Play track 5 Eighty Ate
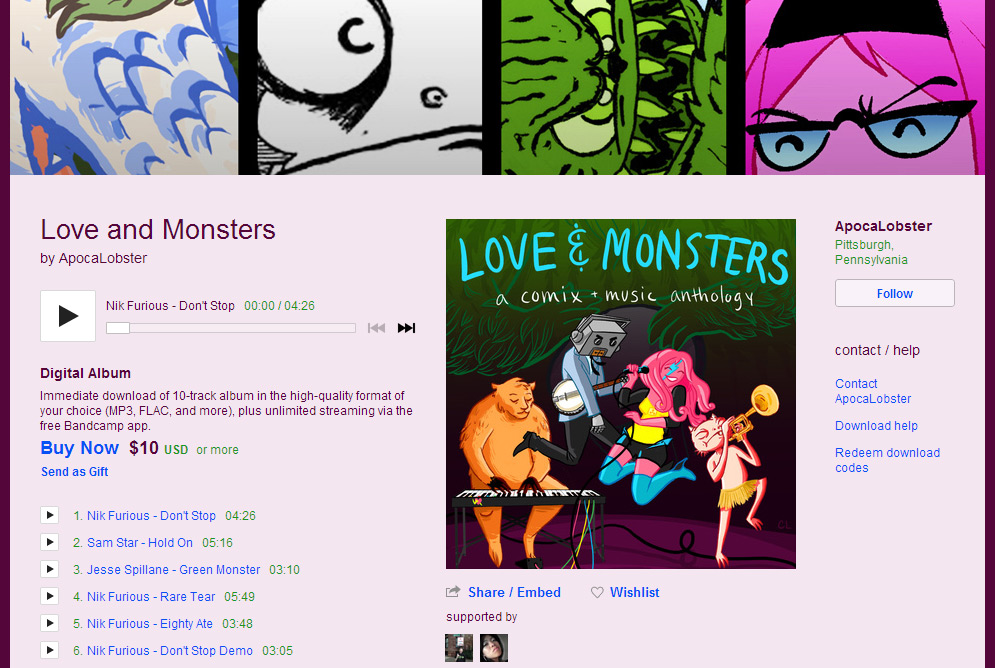This screenshot has width=995, height=668. point(49,623)
